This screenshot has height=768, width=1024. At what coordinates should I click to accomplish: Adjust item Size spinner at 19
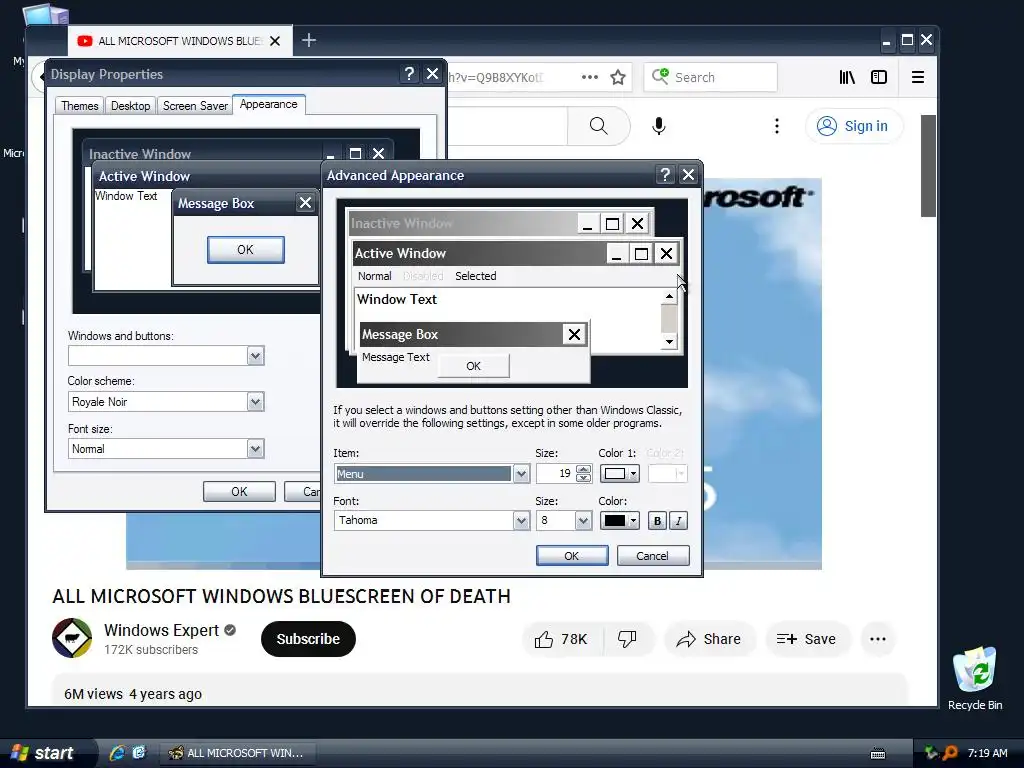(x=584, y=473)
